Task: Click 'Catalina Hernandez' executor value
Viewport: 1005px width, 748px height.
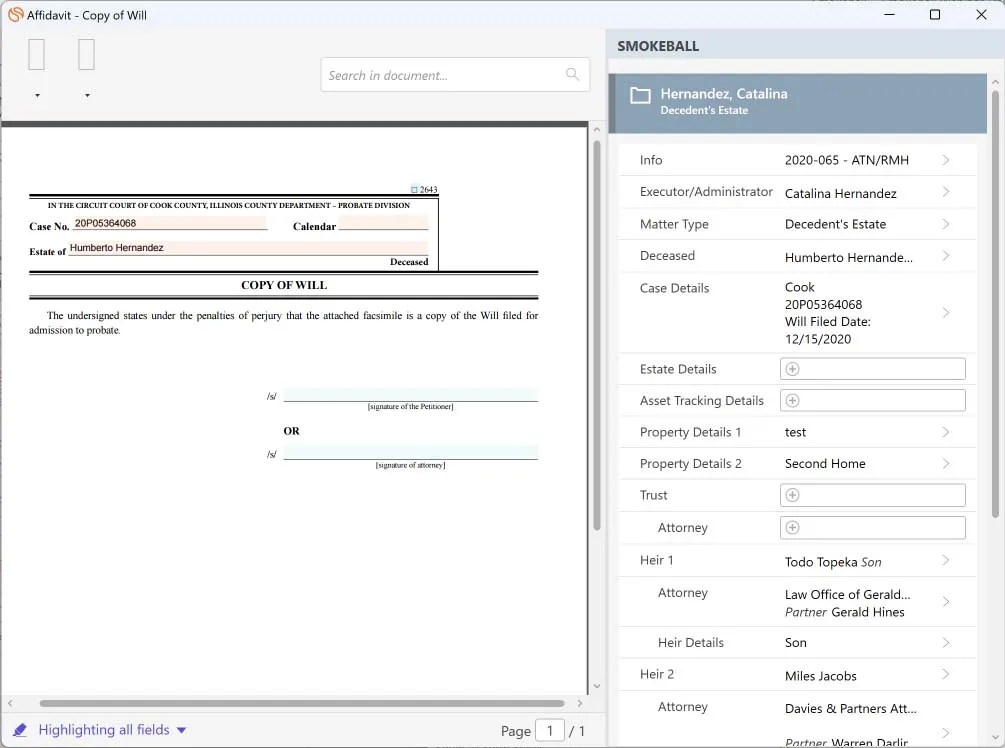Action: click(x=840, y=194)
